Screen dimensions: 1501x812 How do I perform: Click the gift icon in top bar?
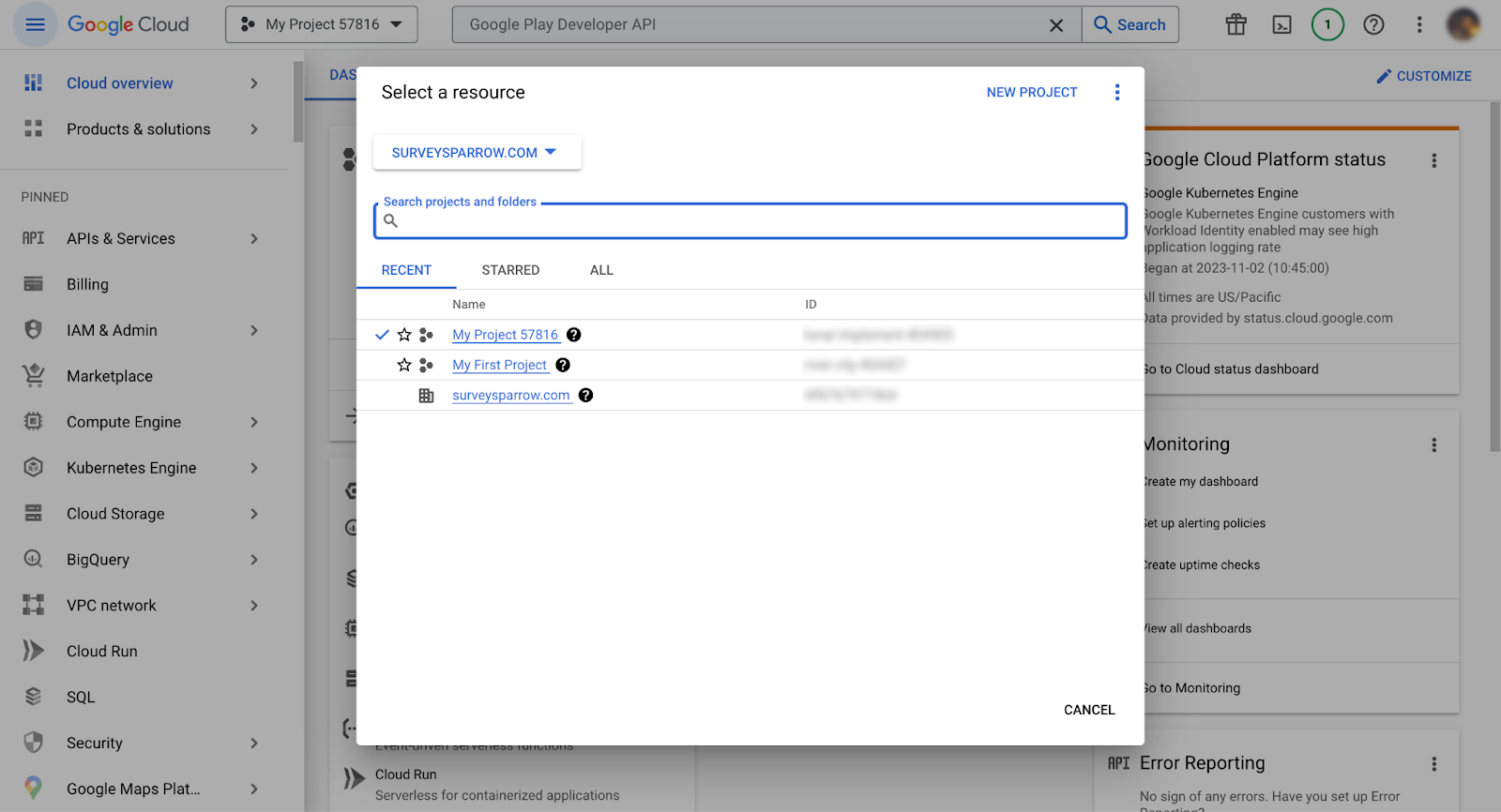pos(1236,24)
